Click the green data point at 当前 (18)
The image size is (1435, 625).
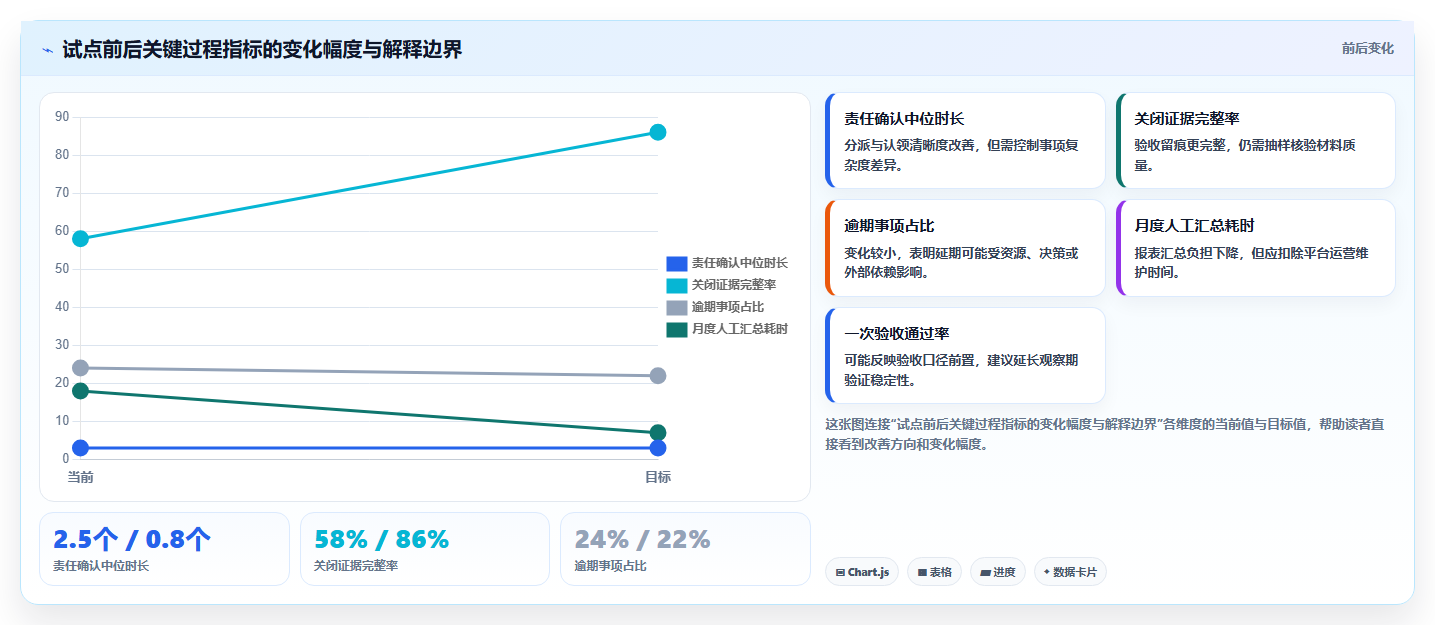point(81,391)
